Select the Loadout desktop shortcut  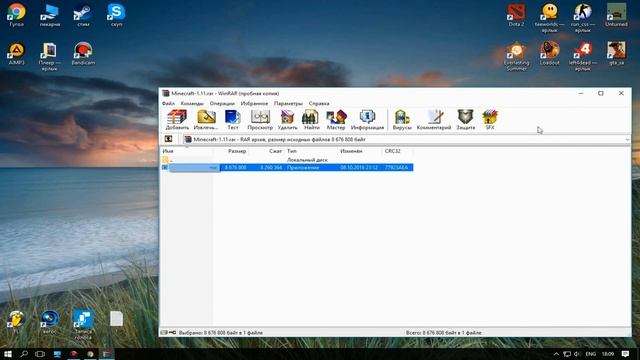(549, 53)
